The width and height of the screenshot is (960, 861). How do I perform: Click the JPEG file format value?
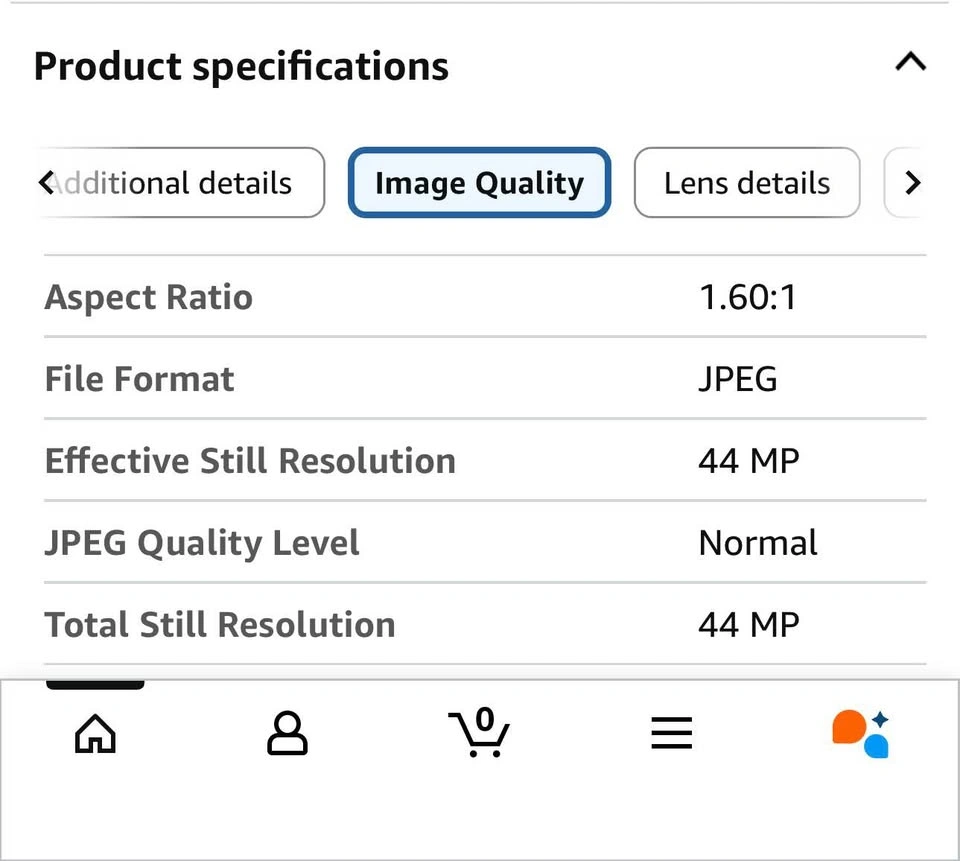737,379
